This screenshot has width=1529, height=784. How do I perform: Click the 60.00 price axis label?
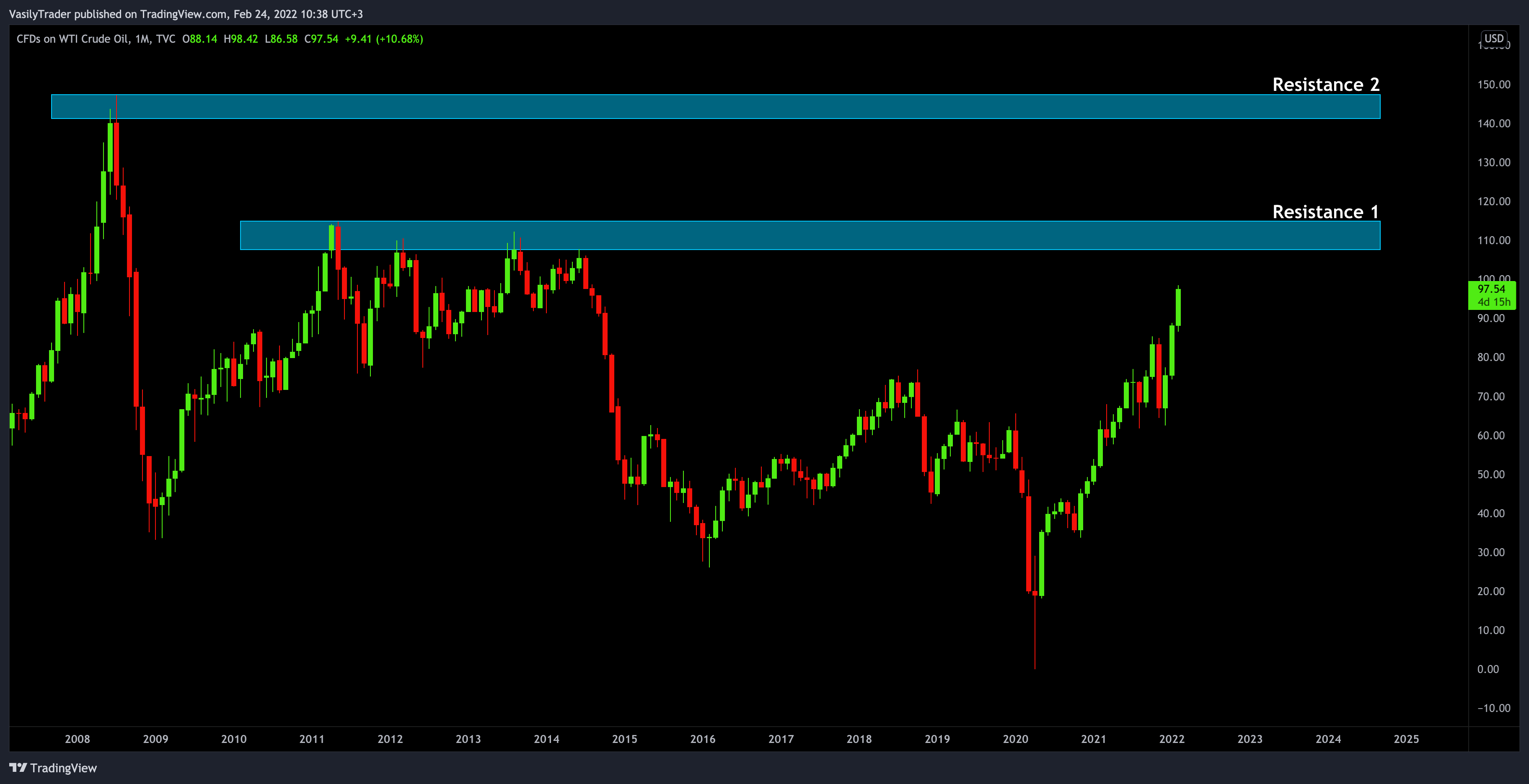pyautogui.click(x=1491, y=435)
